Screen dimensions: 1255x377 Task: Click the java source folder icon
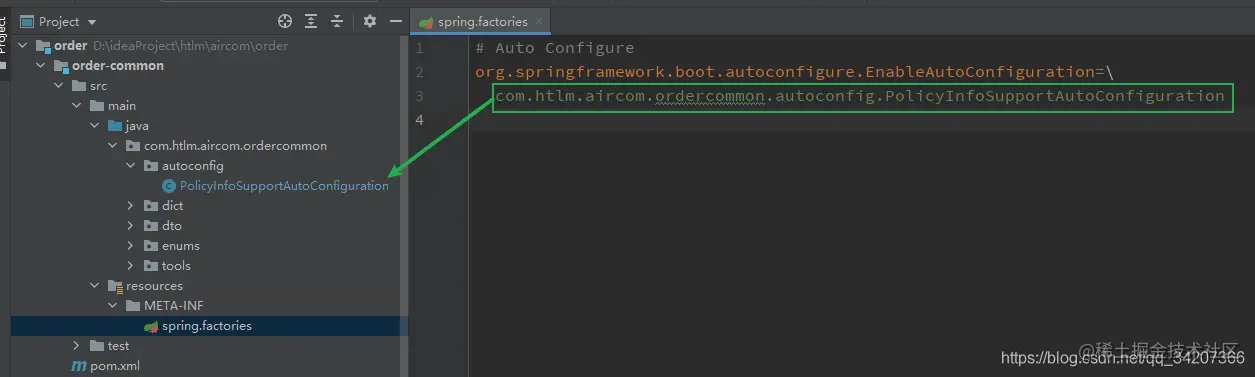coord(115,126)
